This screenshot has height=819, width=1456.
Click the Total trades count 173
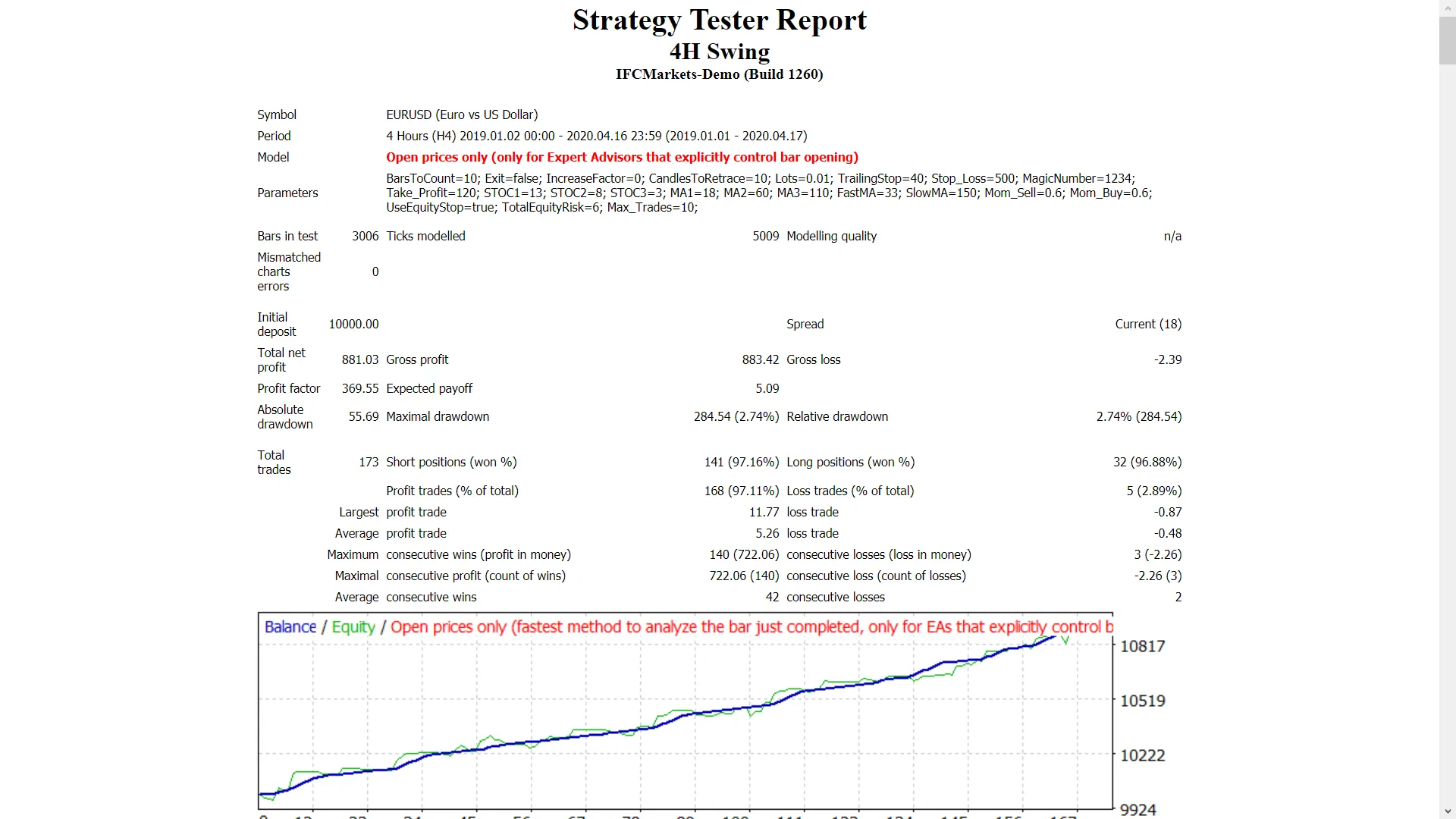[369, 462]
